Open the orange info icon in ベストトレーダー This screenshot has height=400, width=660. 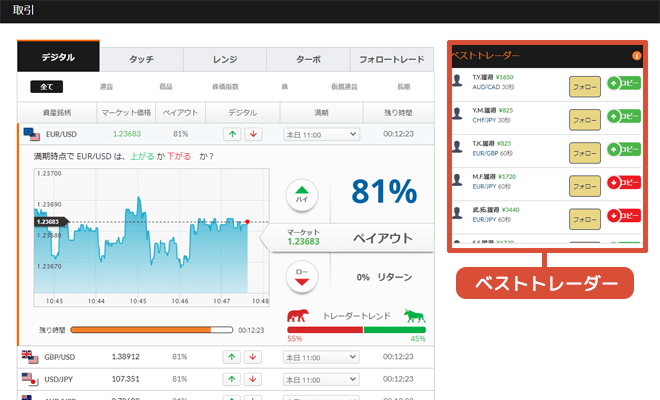tap(636, 56)
